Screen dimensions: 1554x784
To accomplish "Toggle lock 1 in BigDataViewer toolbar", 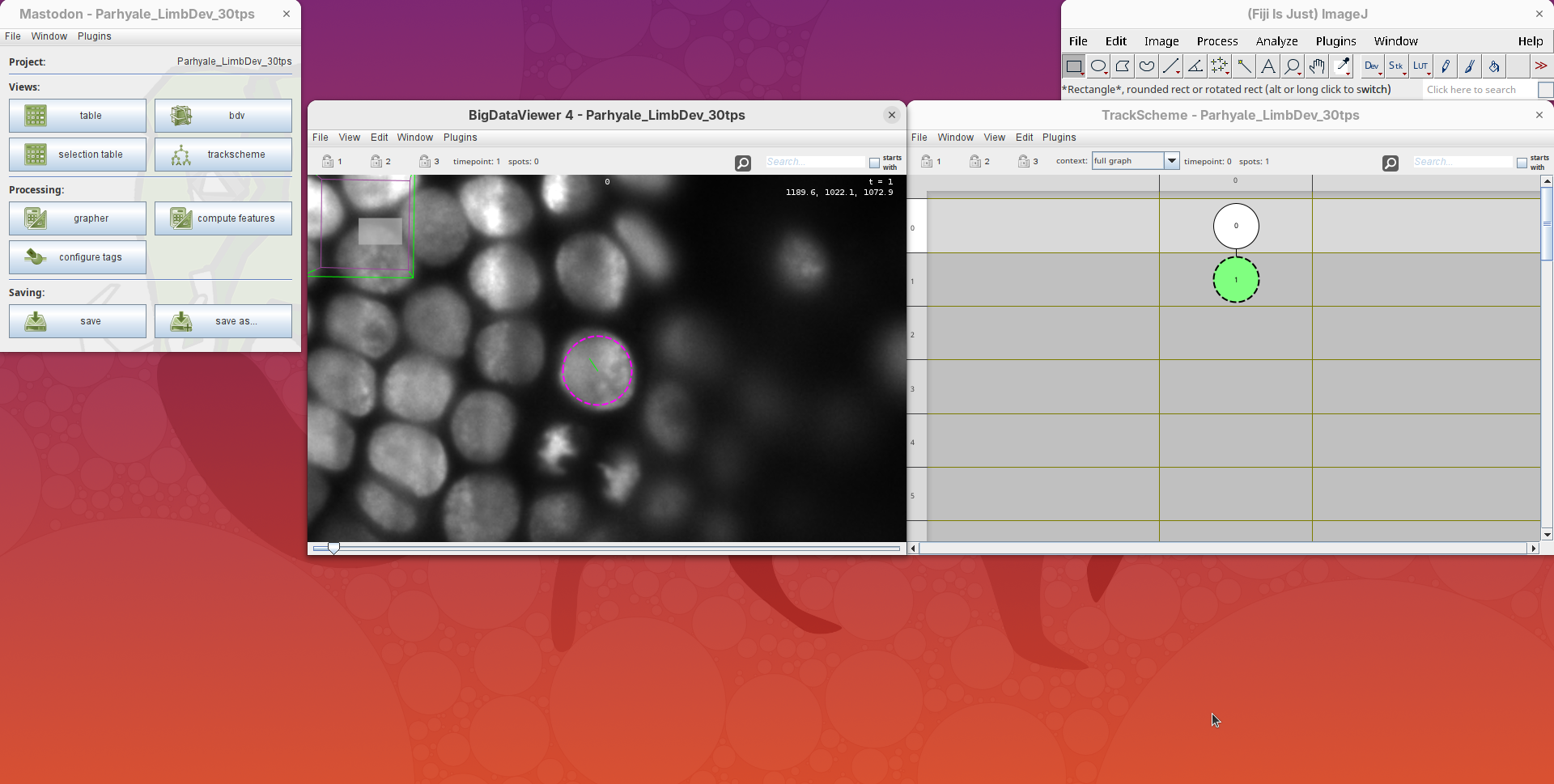I will [328, 162].
